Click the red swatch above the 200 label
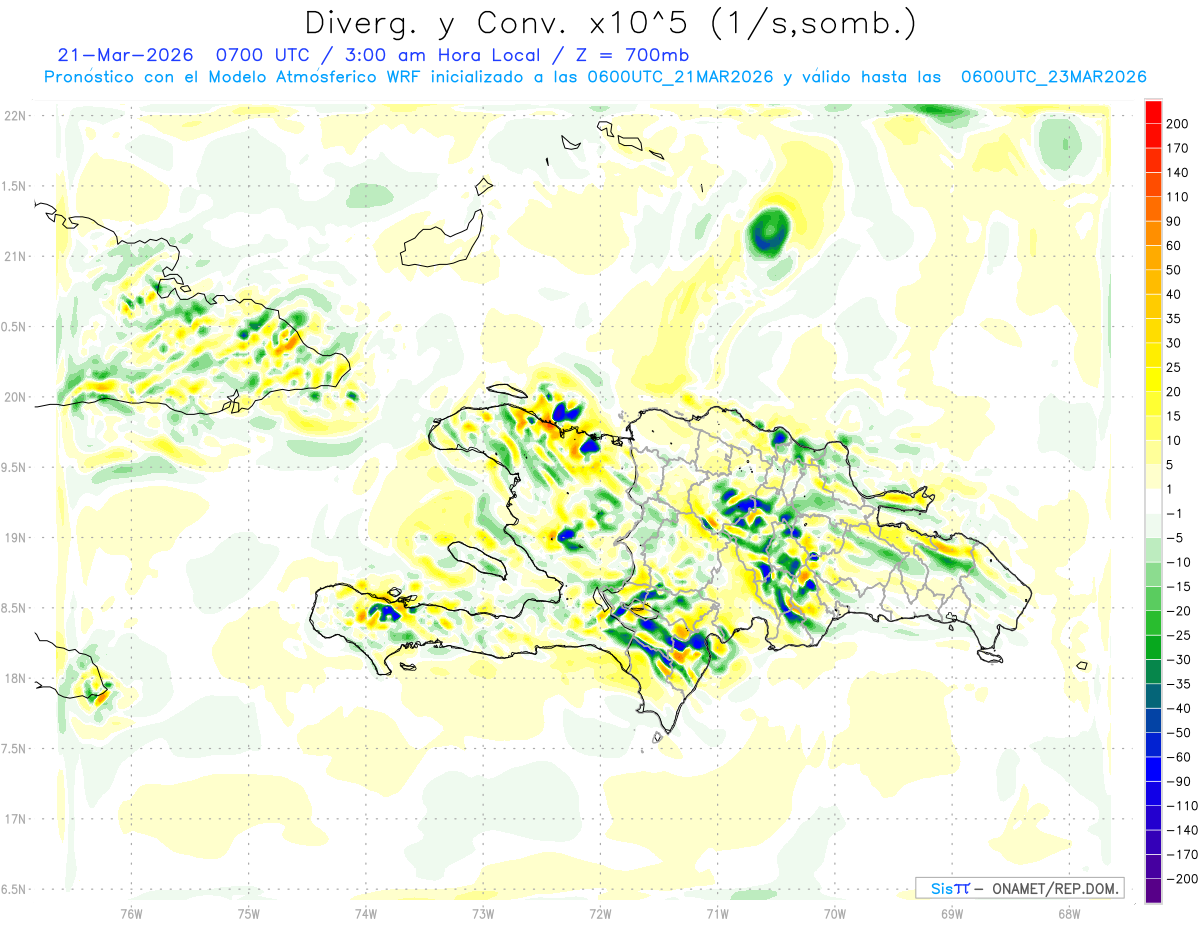 pos(1153,111)
